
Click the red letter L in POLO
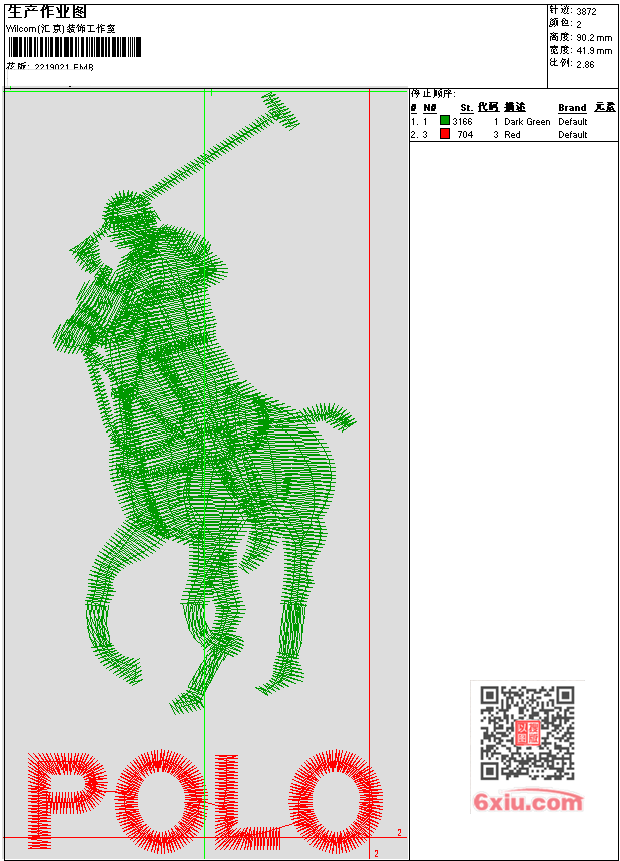point(246,801)
